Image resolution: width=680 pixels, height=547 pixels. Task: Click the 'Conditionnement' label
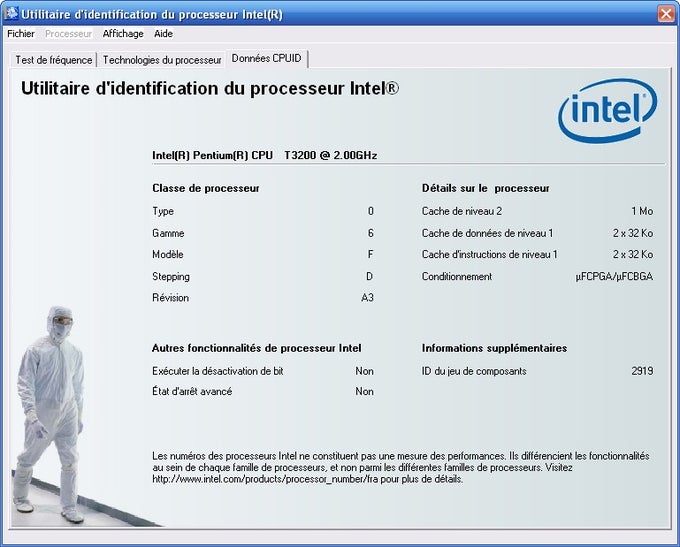point(457,276)
